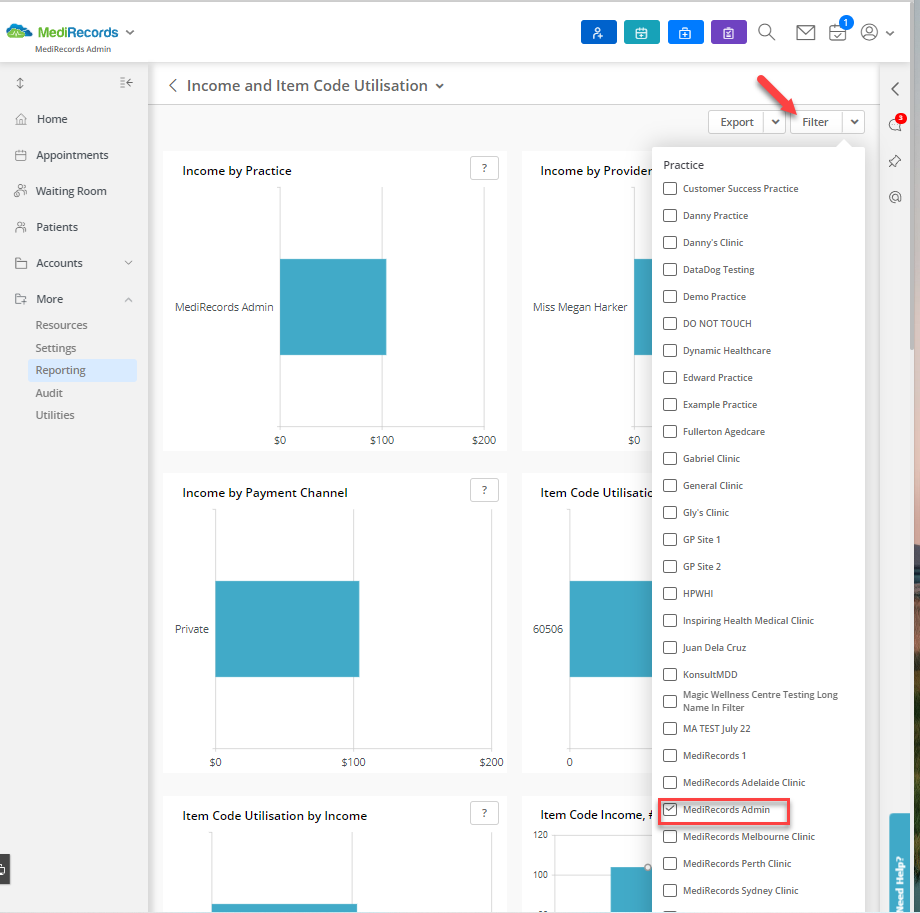Open the Need Help tab
This screenshot has height=913, width=920.
pos(899,863)
